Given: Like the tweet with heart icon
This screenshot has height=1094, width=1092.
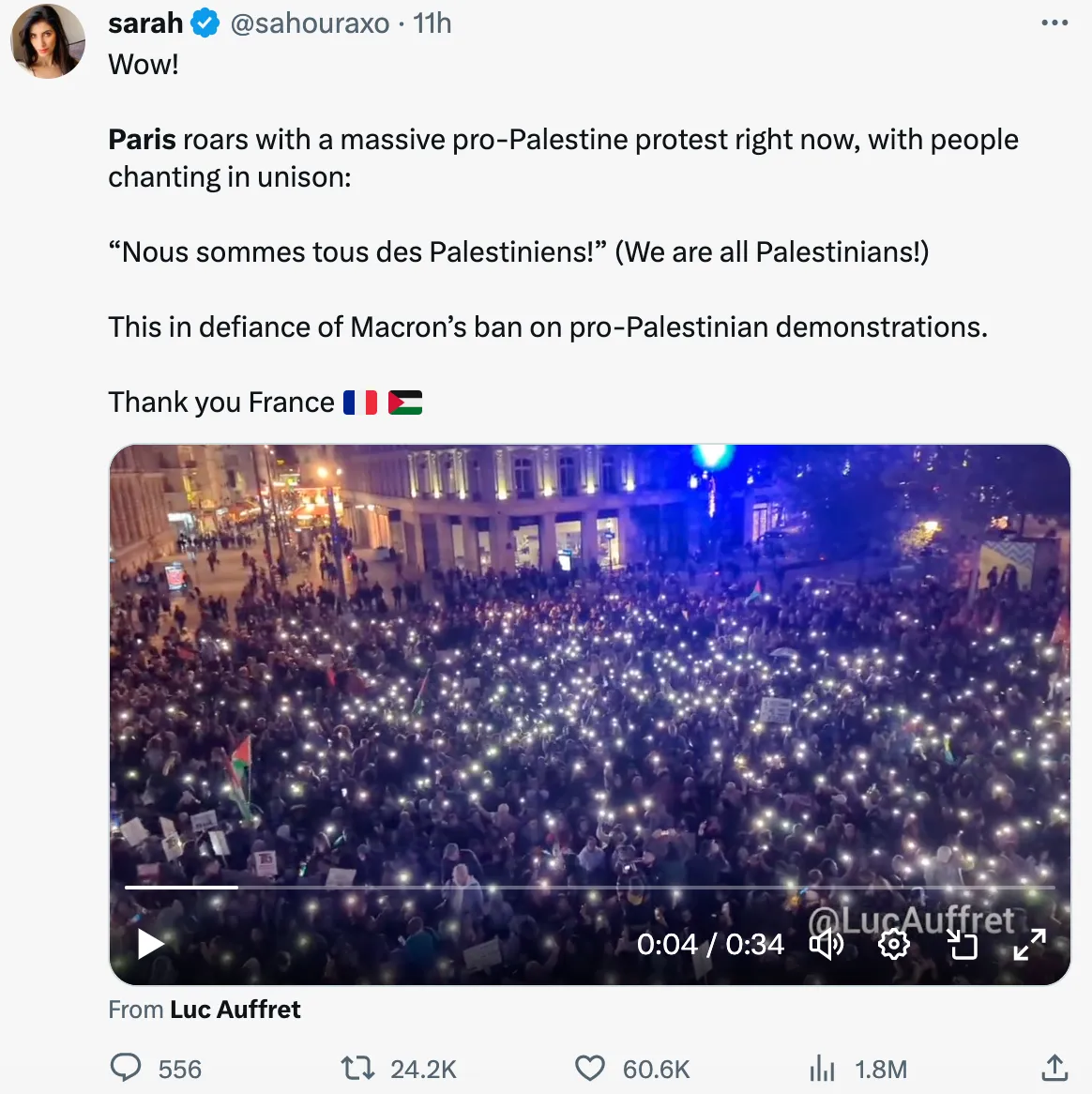Looking at the screenshot, I should (x=590, y=1068).
